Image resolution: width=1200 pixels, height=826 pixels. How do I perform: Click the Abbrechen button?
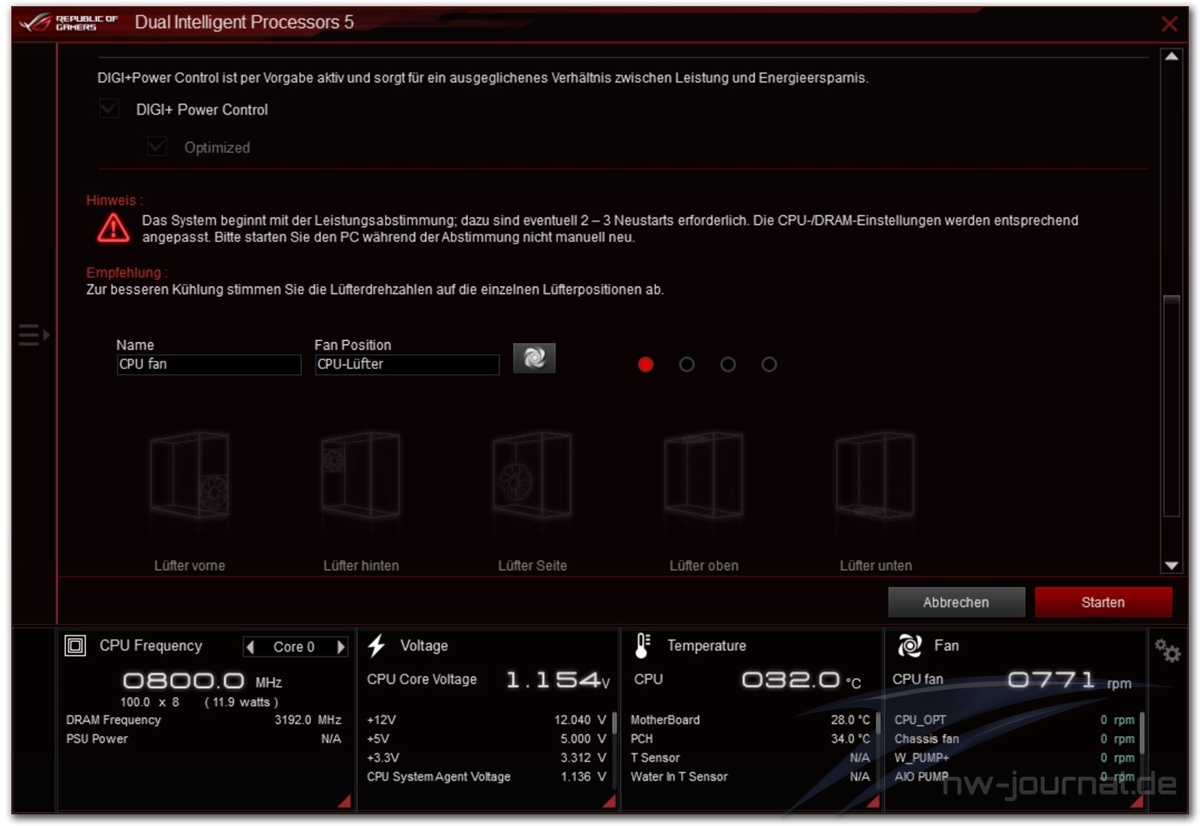point(956,602)
